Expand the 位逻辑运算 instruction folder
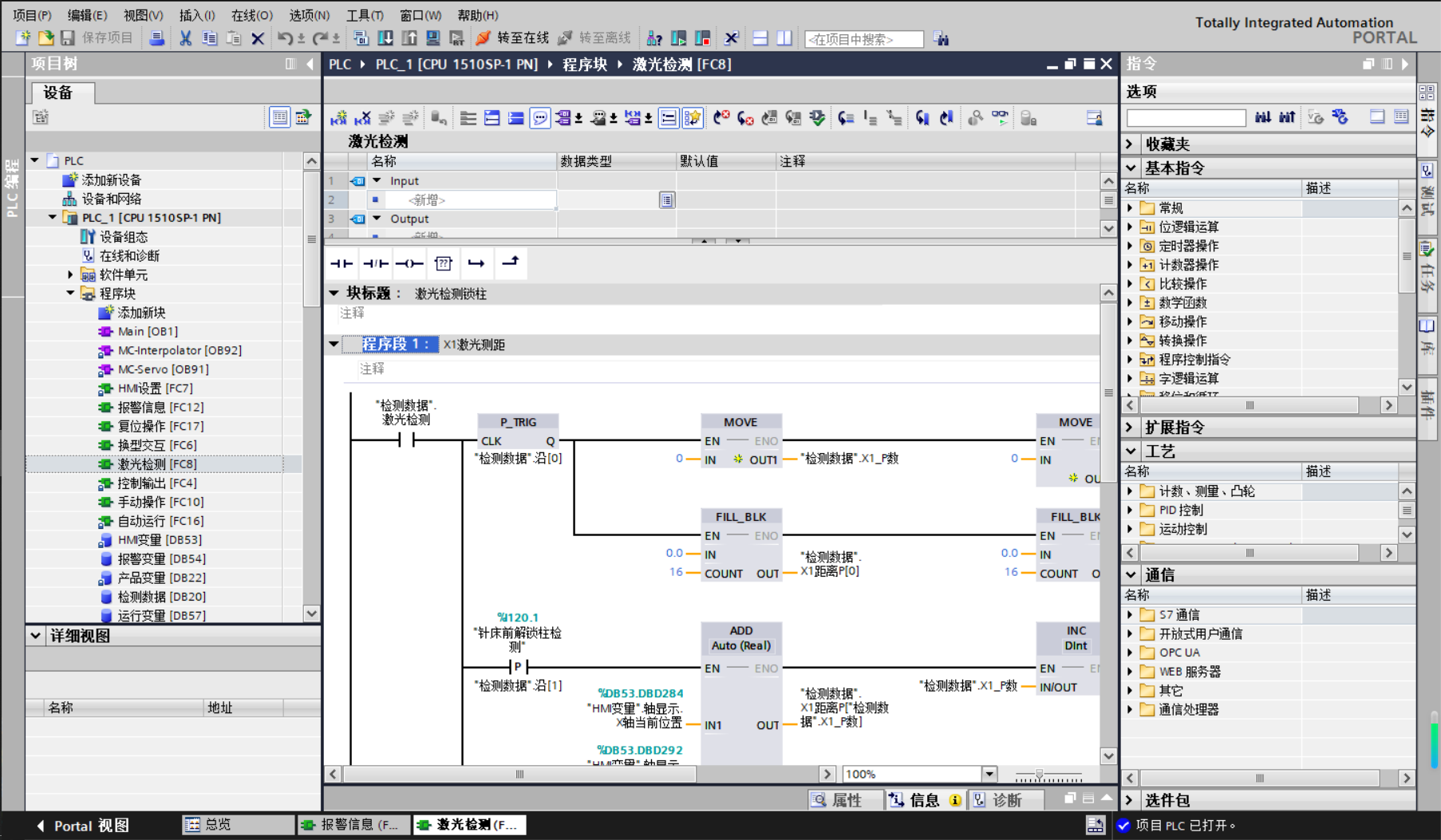 [1130, 227]
